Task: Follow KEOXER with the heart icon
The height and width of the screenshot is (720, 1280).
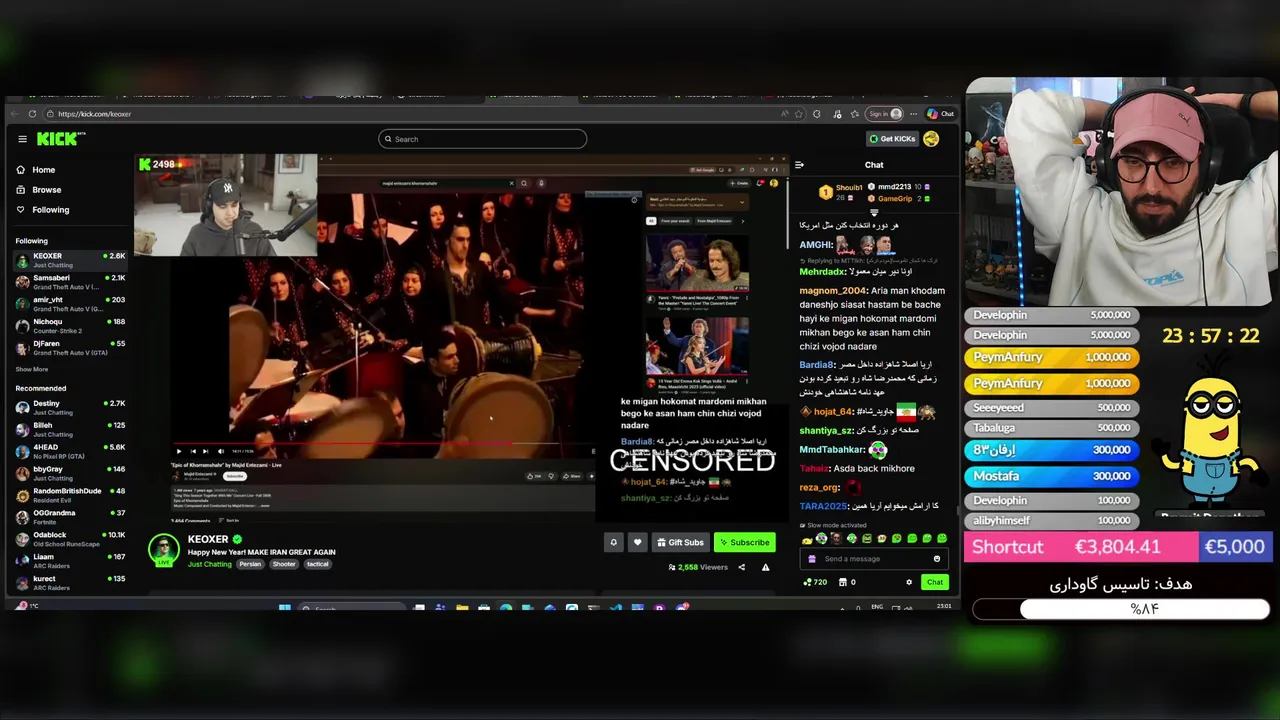Action: point(637,542)
